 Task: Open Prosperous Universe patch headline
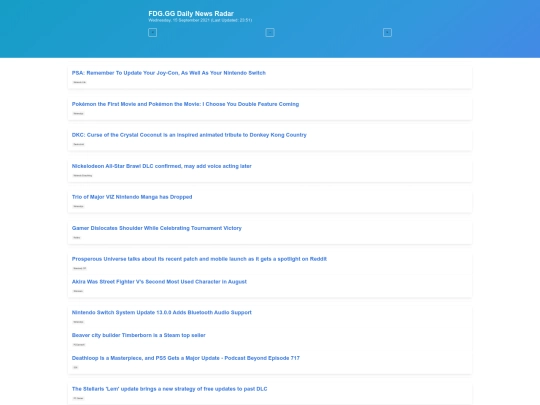199,259
